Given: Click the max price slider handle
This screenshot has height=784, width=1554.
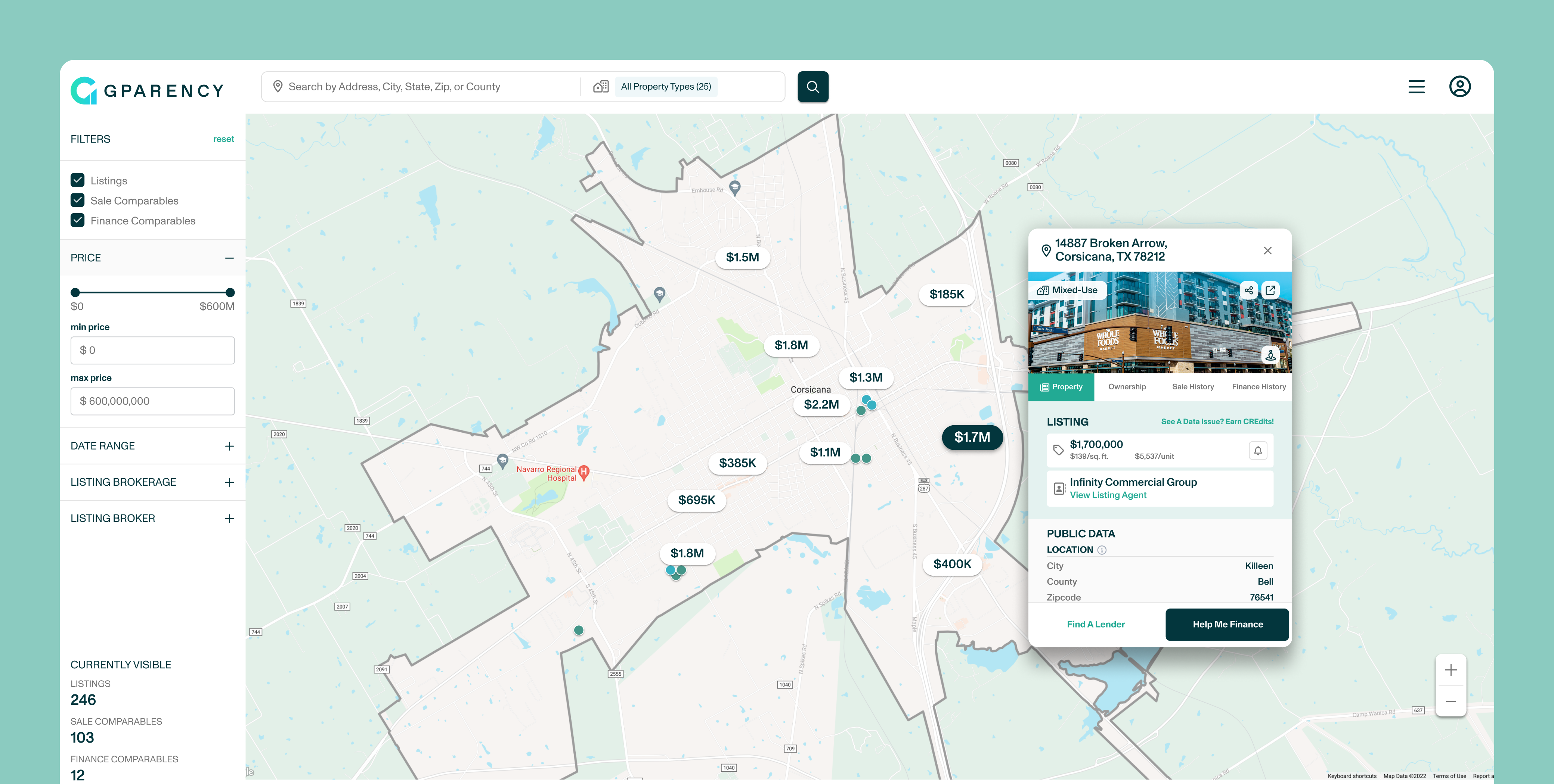Looking at the screenshot, I should pos(230,292).
